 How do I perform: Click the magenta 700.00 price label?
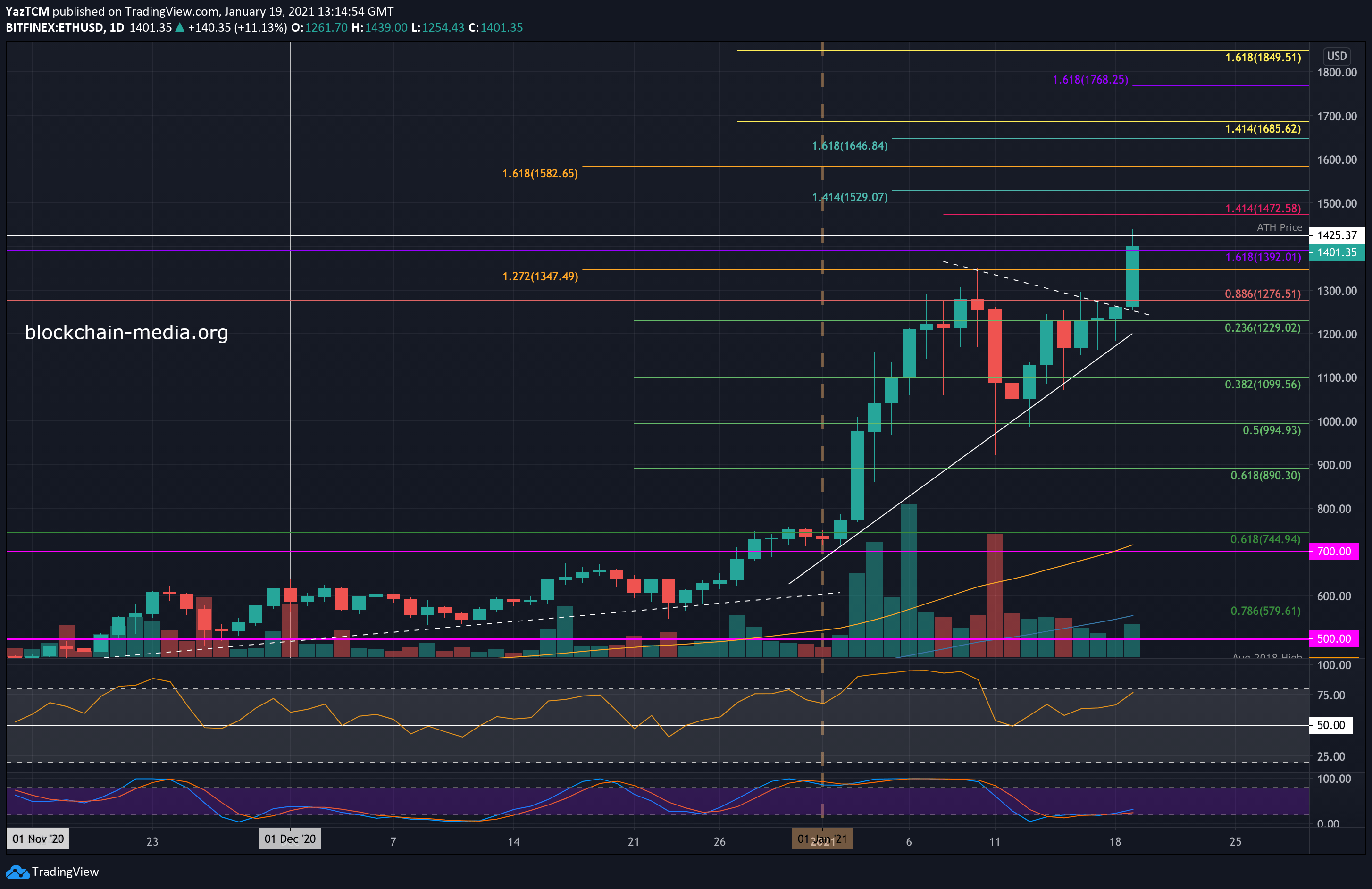1334,551
